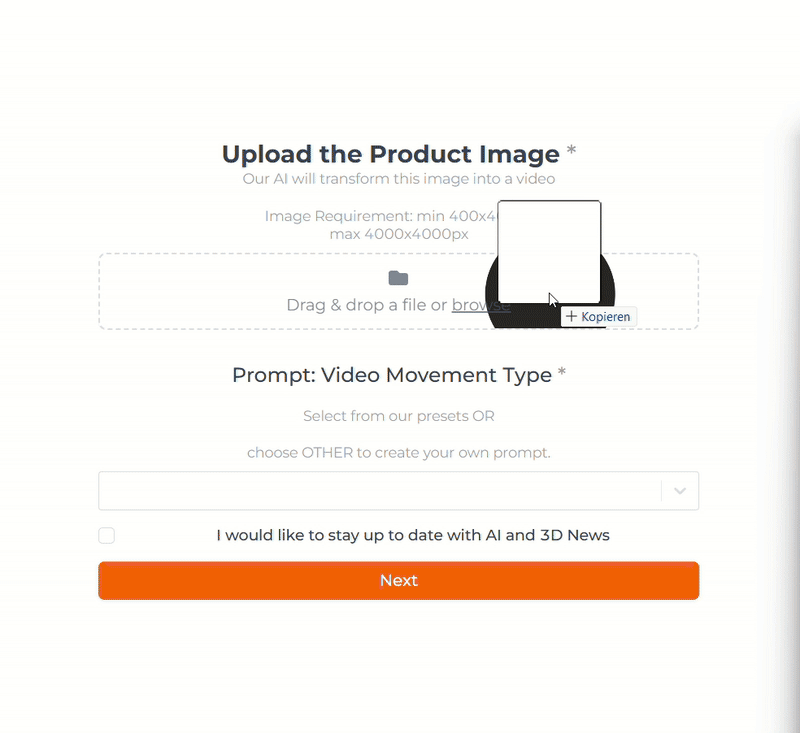Click the Kopieren drag tooltip
Screen dimensions: 800x733
598,316
